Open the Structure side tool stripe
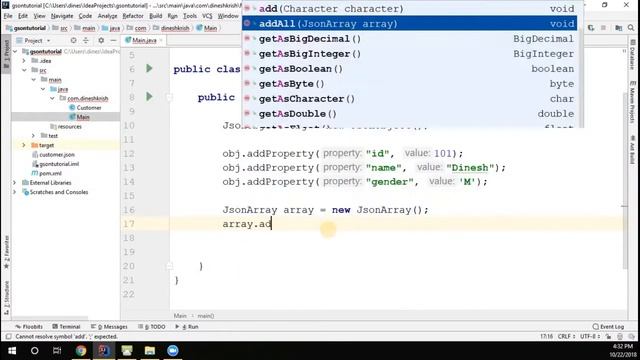The width and height of the screenshot is (640, 360). point(6,298)
